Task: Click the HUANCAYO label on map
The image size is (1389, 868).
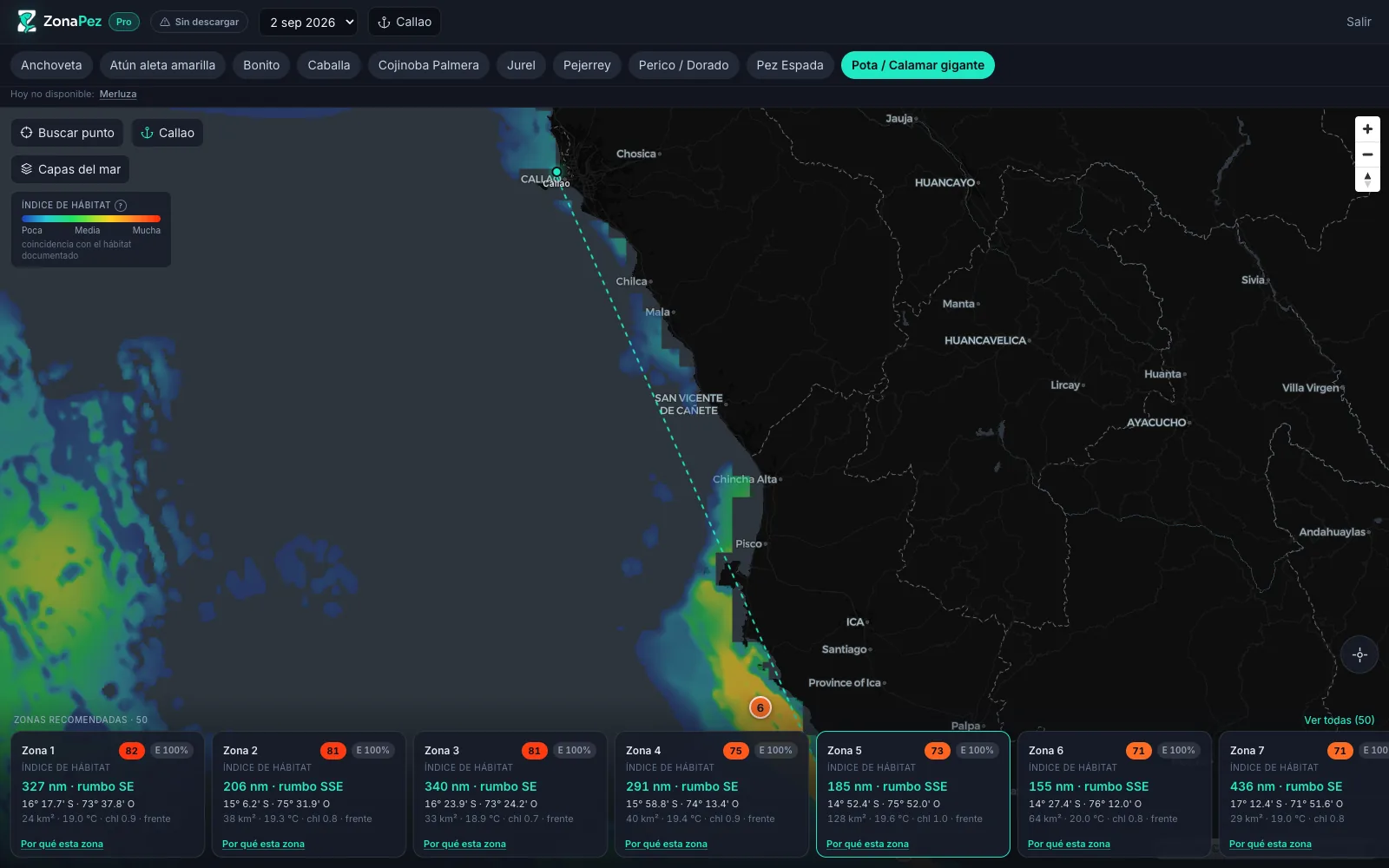Action: (945, 182)
